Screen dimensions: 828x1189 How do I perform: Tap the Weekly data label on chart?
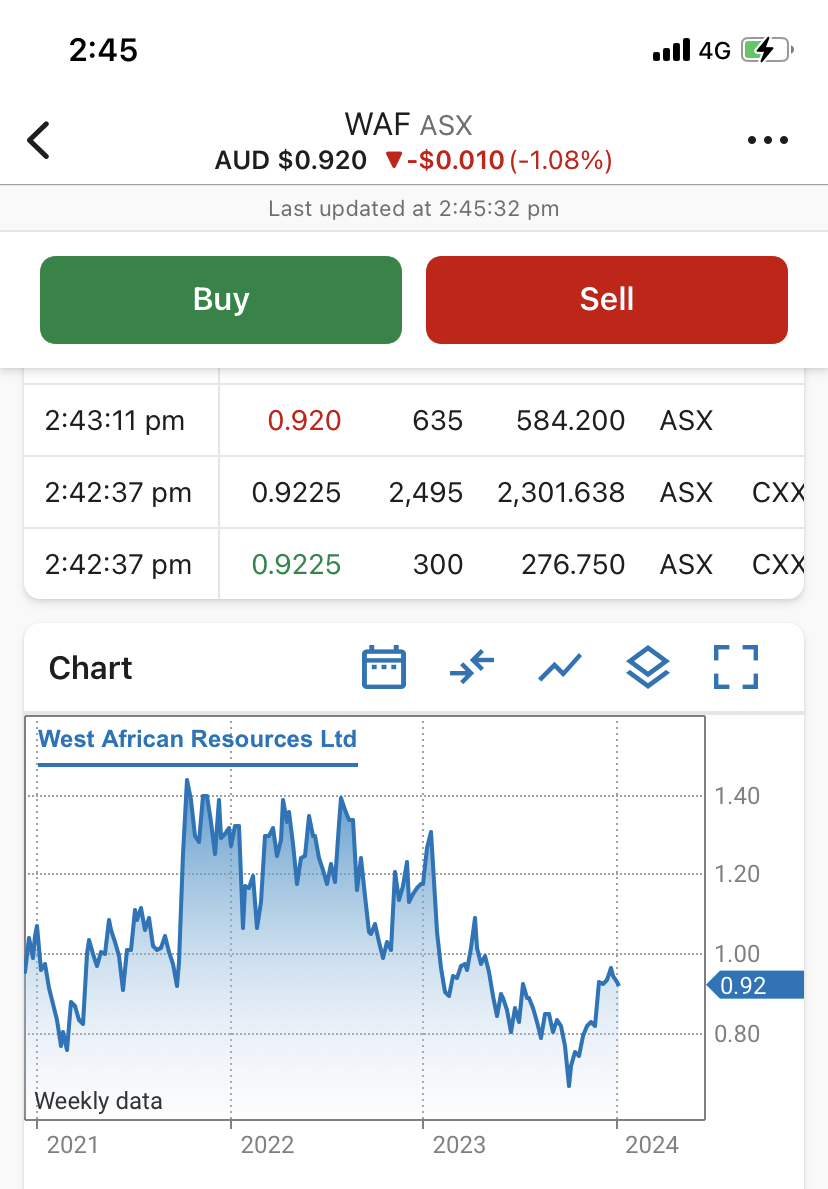[x=99, y=1100]
